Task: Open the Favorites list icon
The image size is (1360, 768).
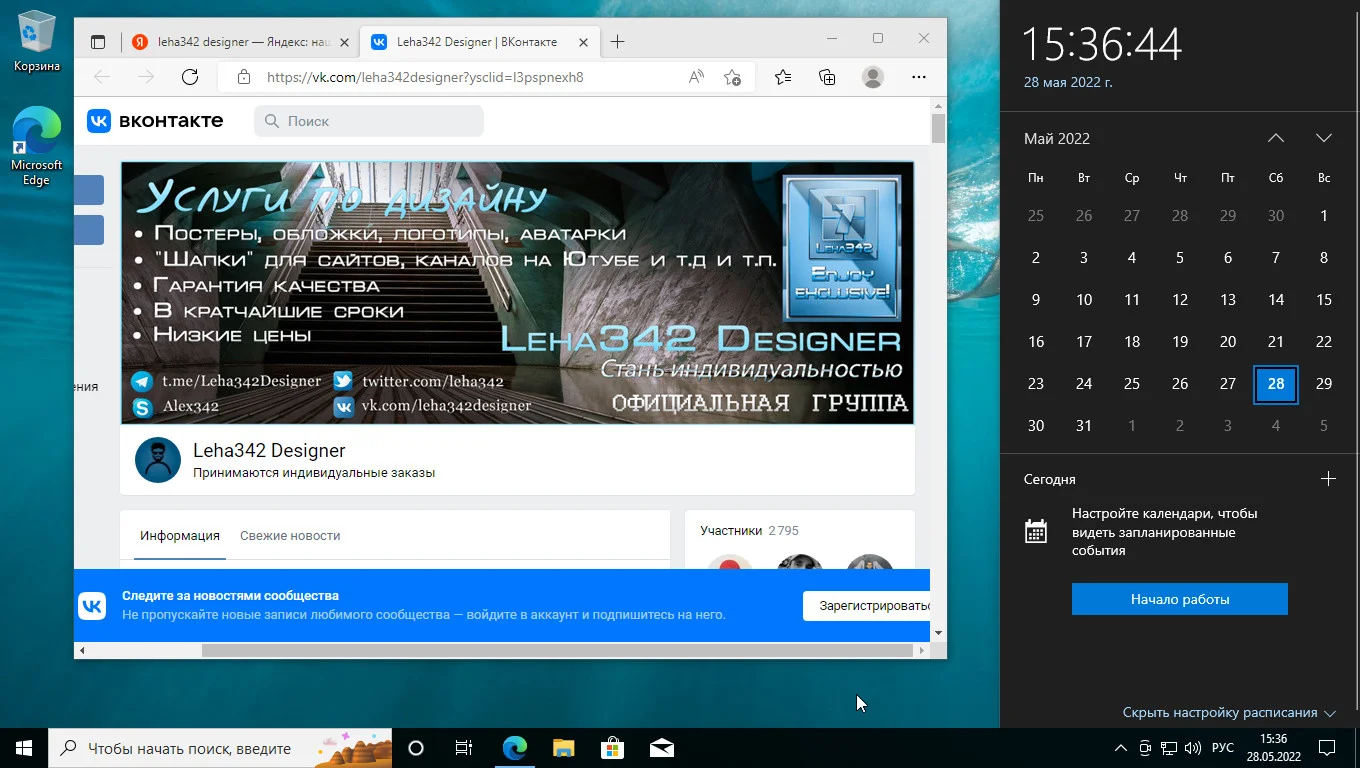Action: click(x=783, y=77)
